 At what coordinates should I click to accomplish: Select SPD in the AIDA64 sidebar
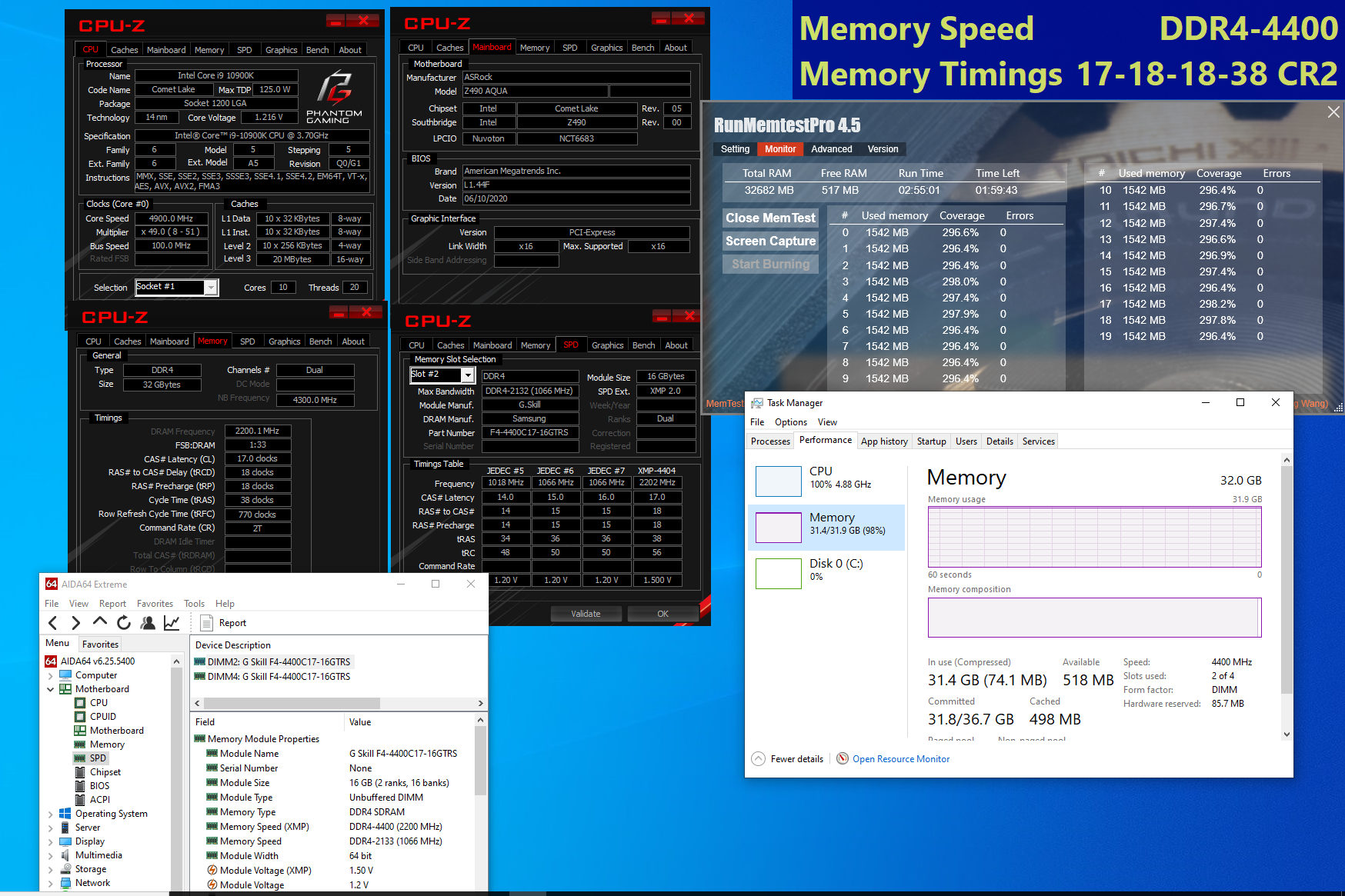(97, 758)
